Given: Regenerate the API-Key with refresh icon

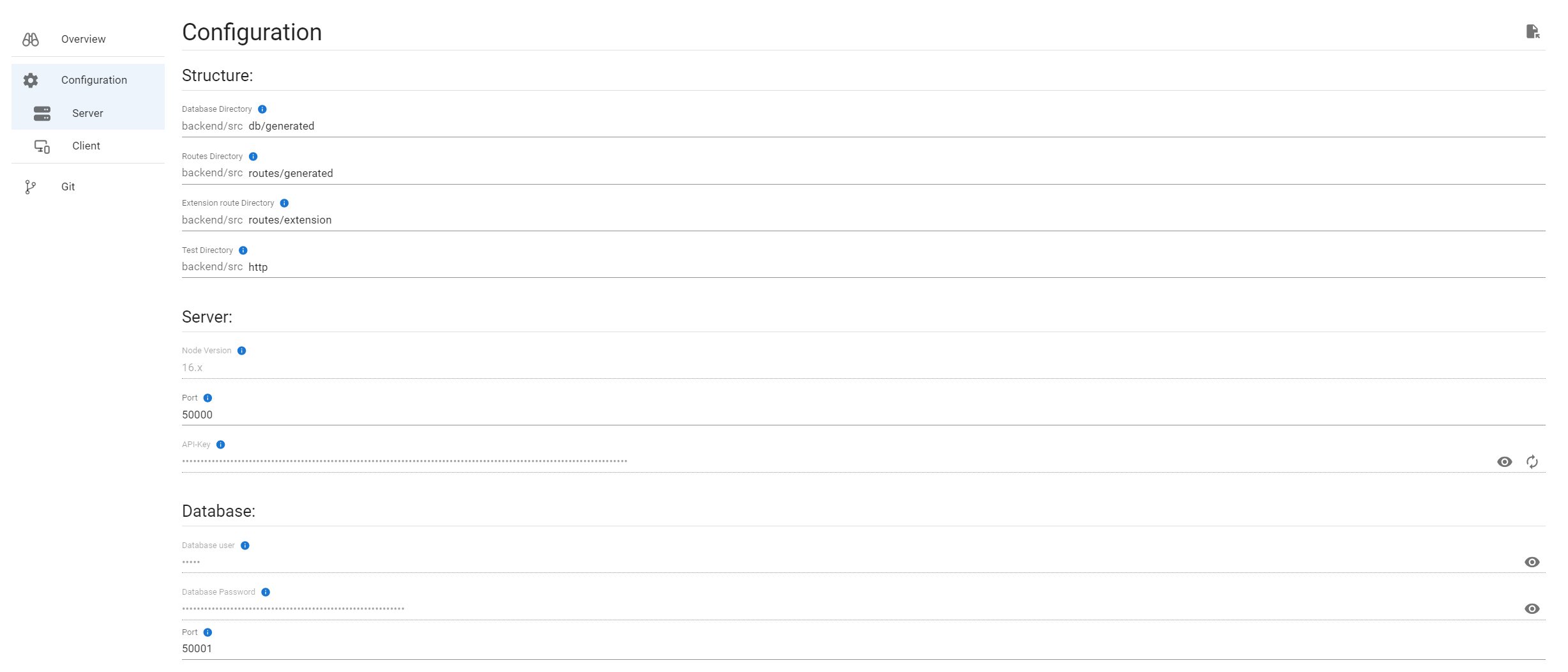Looking at the screenshot, I should click(1532, 462).
